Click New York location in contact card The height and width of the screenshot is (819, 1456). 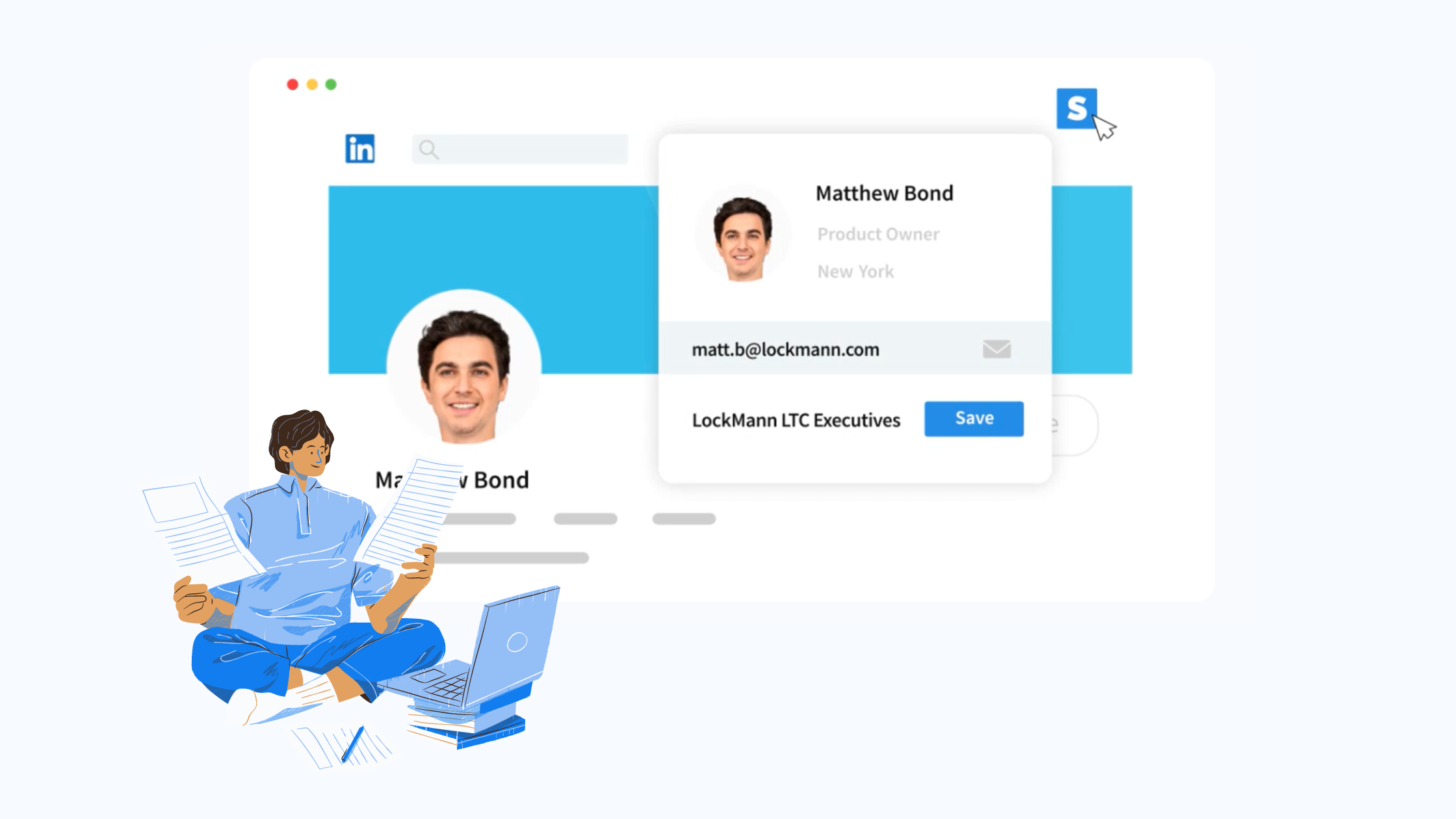coord(856,270)
